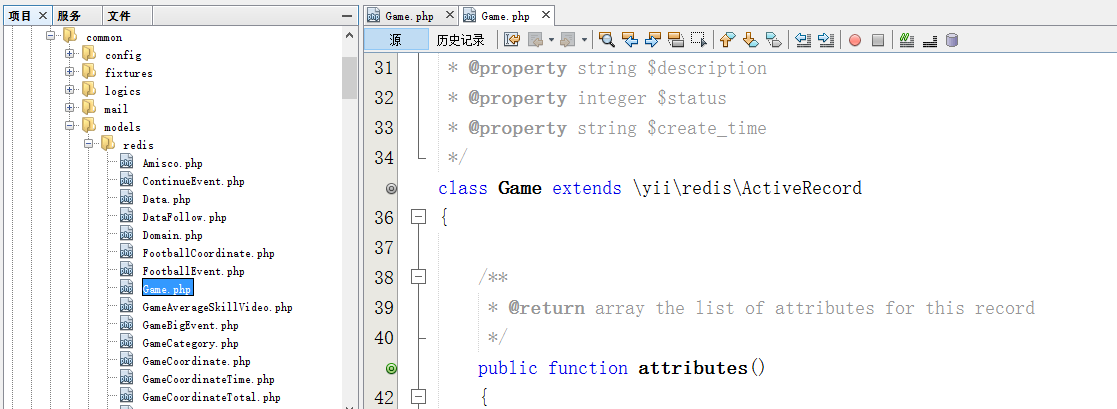Jump to last edit location icon
Screen dimensions: 1117x409
click(x=512, y=40)
